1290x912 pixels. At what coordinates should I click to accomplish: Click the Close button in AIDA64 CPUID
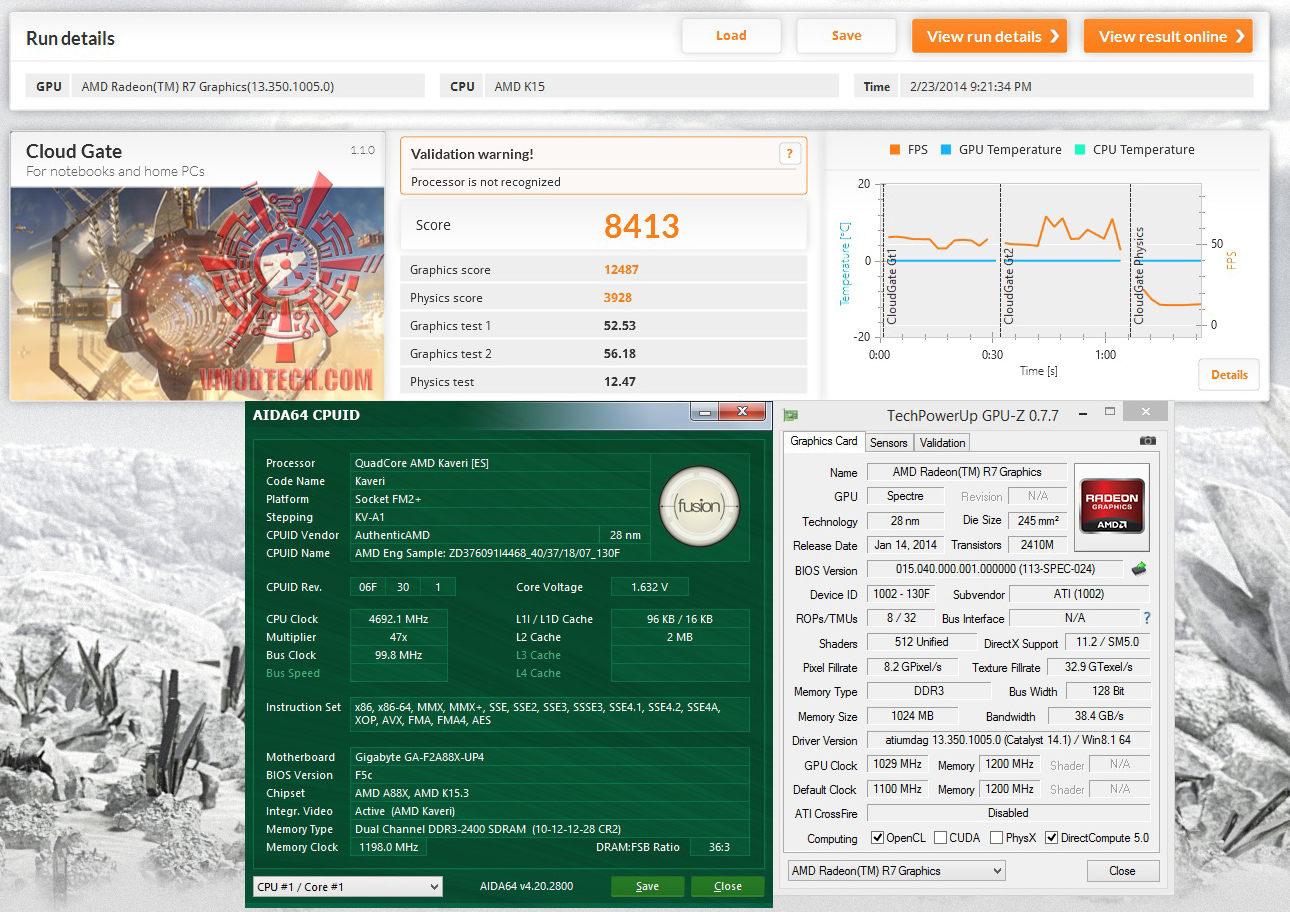click(728, 886)
